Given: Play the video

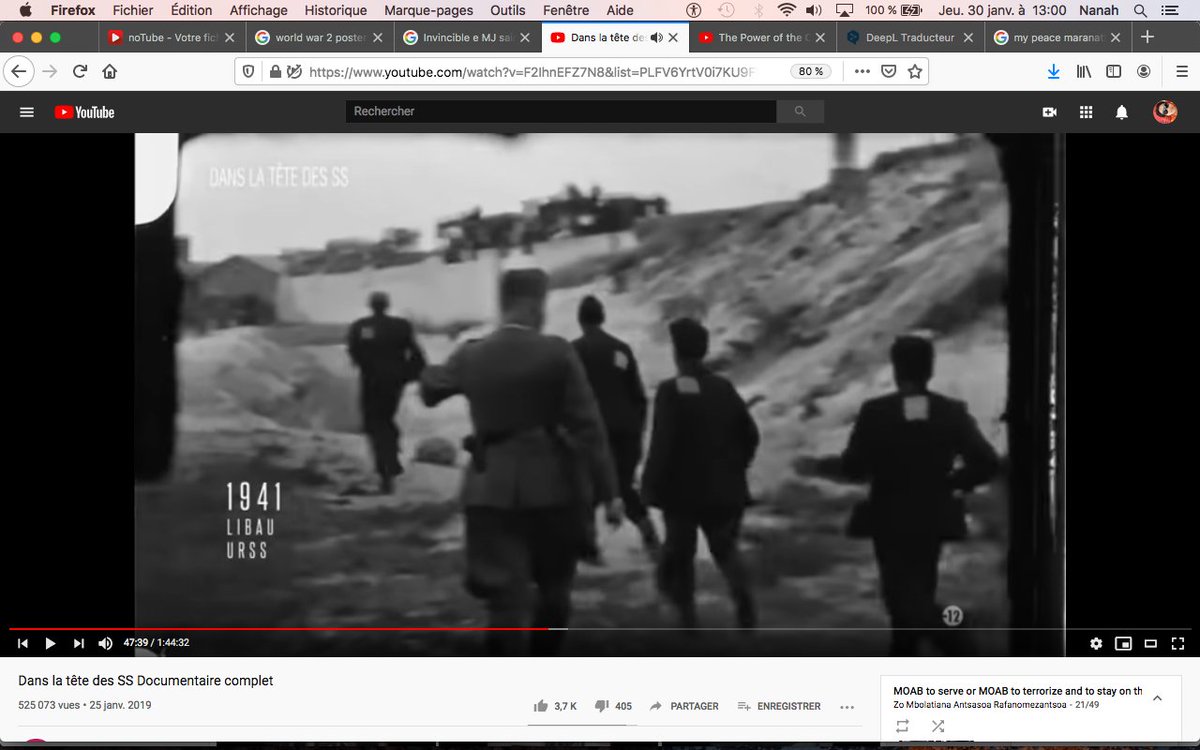Looking at the screenshot, I should 51,643.
